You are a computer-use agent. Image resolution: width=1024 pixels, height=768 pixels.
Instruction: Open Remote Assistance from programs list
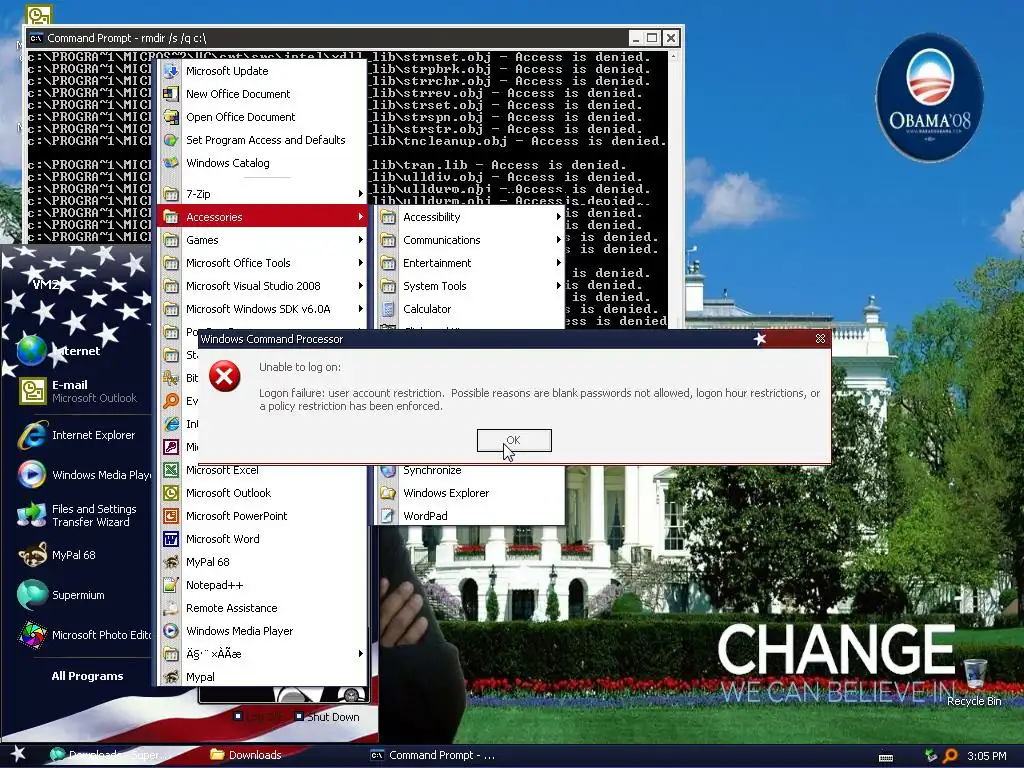(263, 608)
